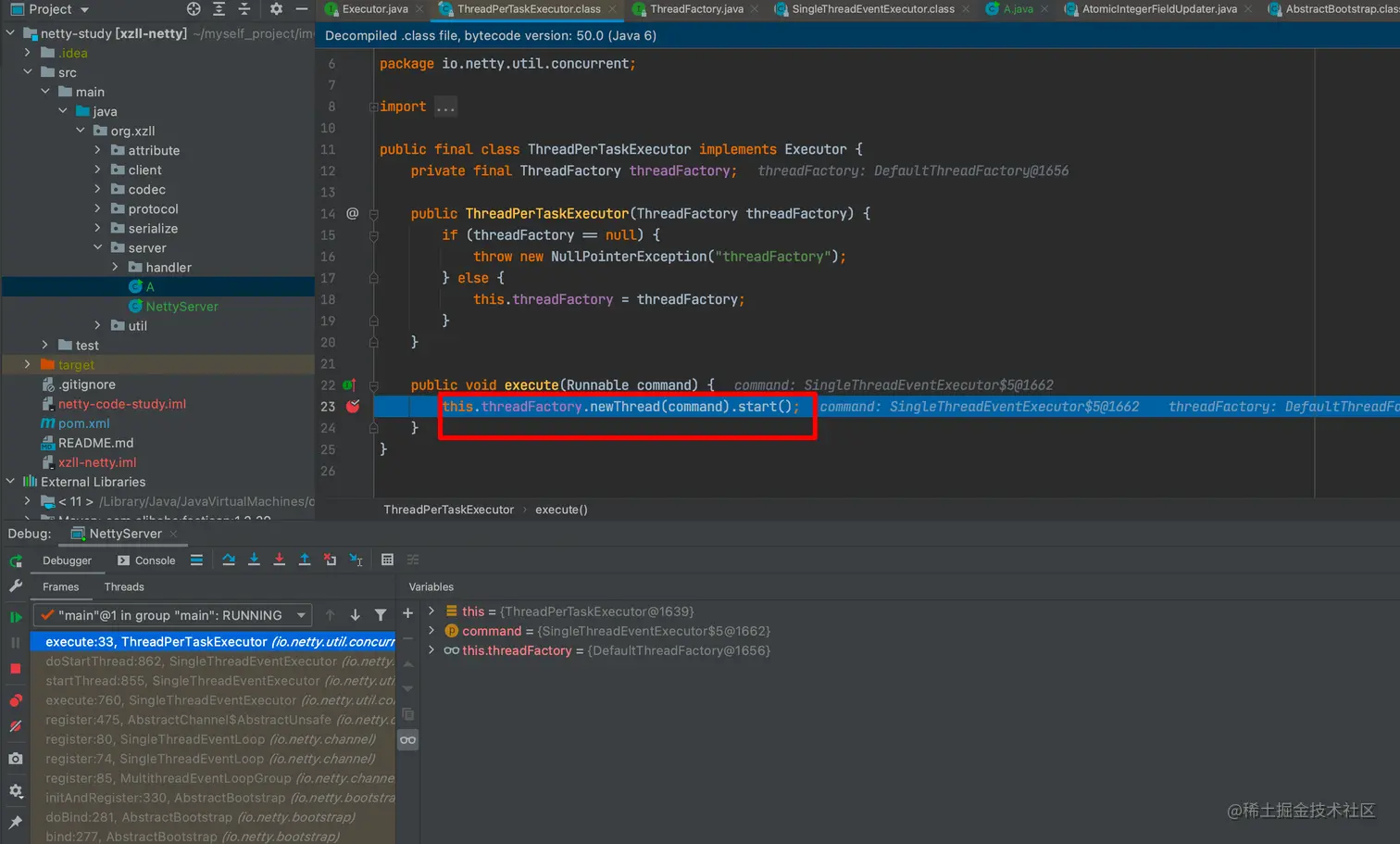This screenshot has height=844, width=1400.
Task: Collapse the src folder
Action: pos(28,72)
